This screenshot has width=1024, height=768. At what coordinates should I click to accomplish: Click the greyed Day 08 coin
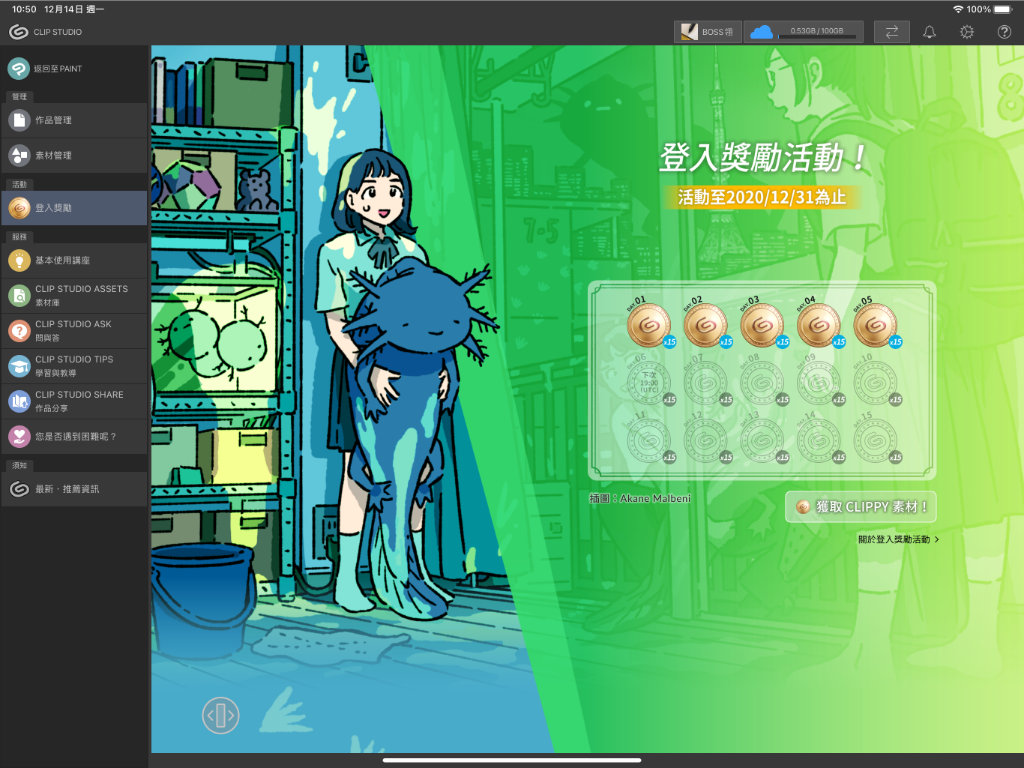tap(762, 382)
